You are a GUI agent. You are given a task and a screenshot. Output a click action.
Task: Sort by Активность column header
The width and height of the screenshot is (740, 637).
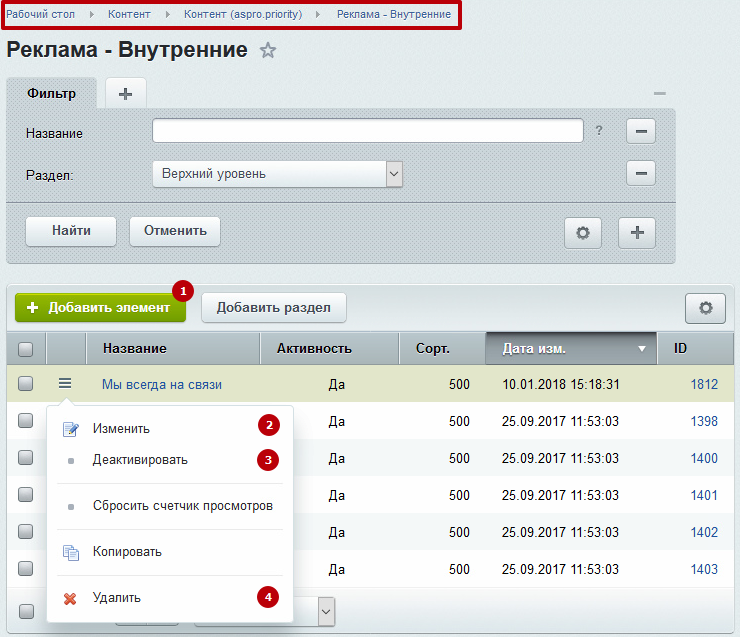329,349
